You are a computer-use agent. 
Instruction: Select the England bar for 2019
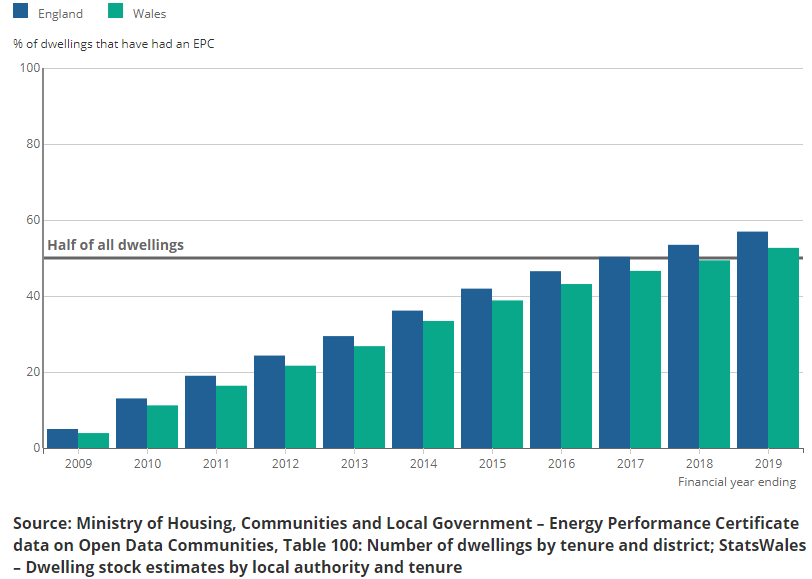point(752,340)
